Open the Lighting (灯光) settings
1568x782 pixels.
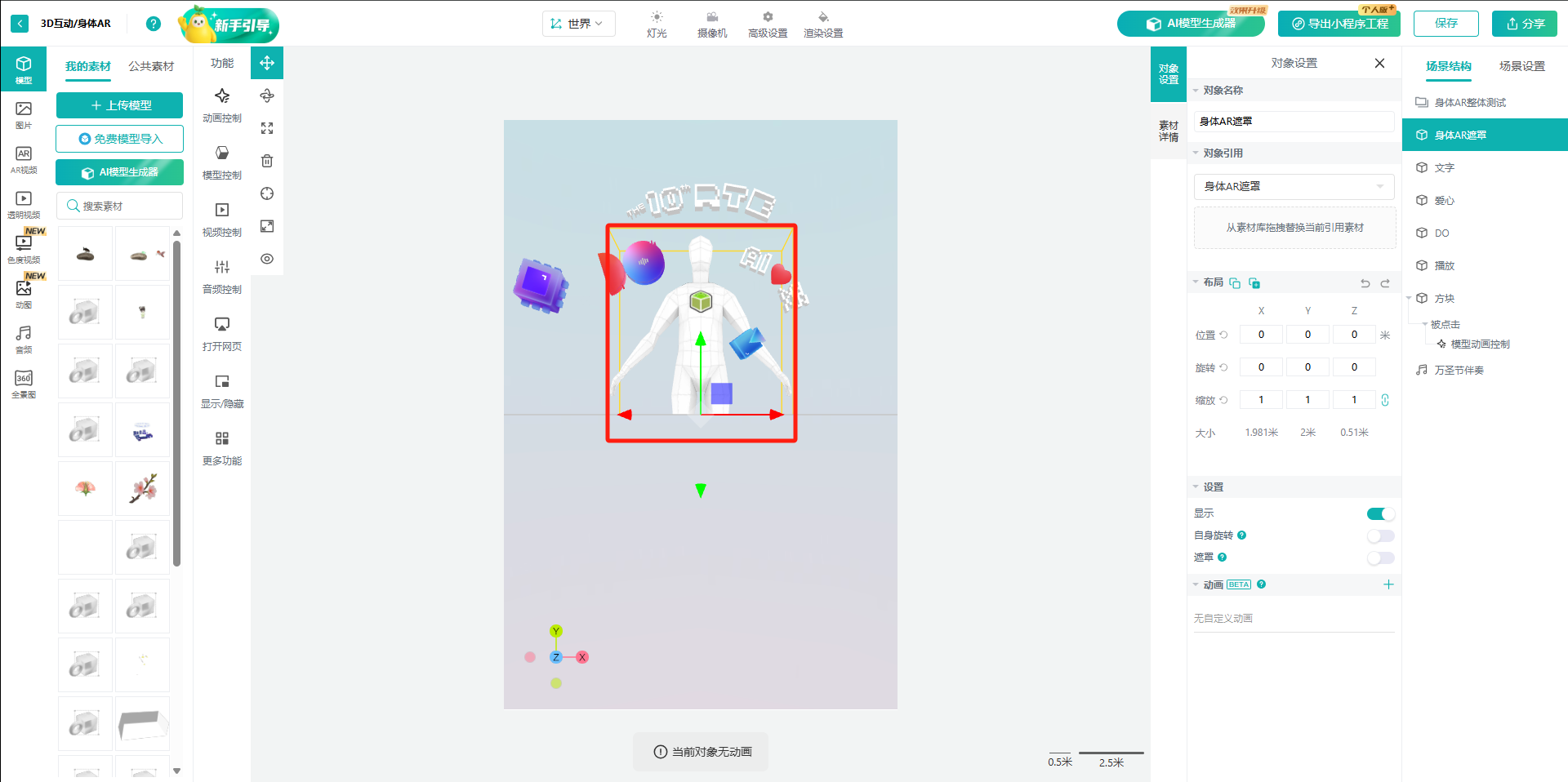657,24
